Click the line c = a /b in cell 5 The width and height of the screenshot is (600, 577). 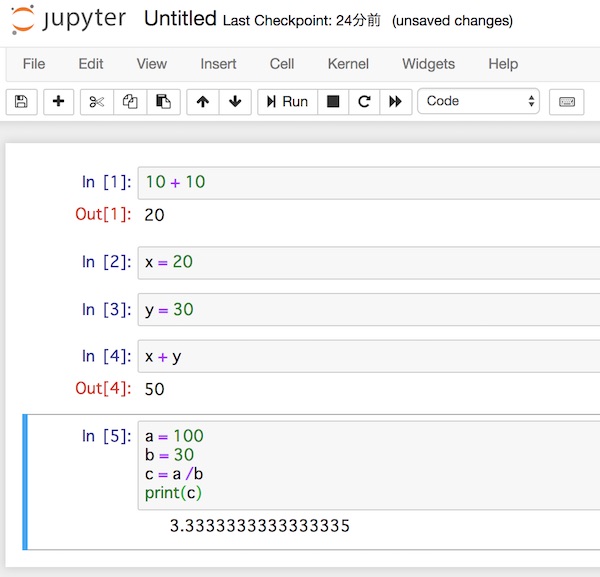[174, 474]
